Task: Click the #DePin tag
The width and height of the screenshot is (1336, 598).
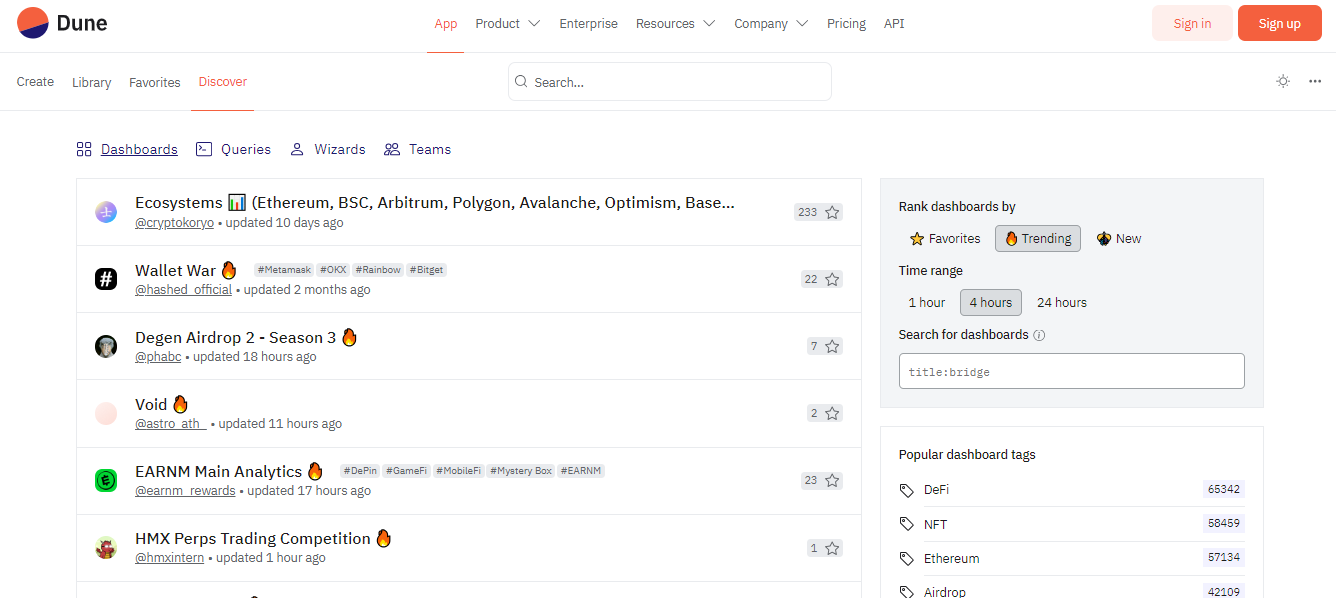Action: (360, 471)
